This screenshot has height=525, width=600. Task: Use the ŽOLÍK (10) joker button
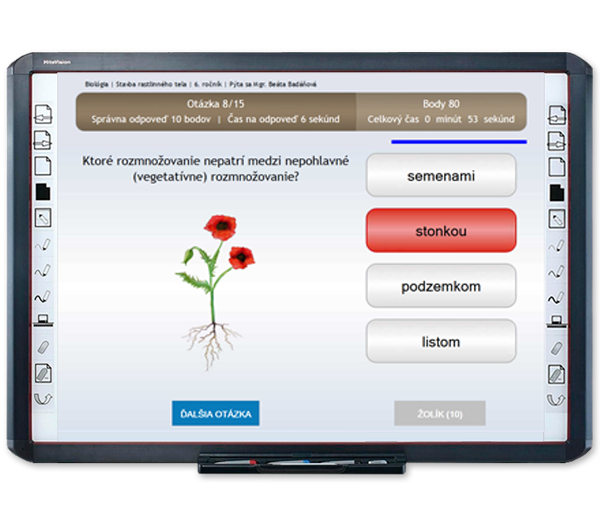click(439, 413)
